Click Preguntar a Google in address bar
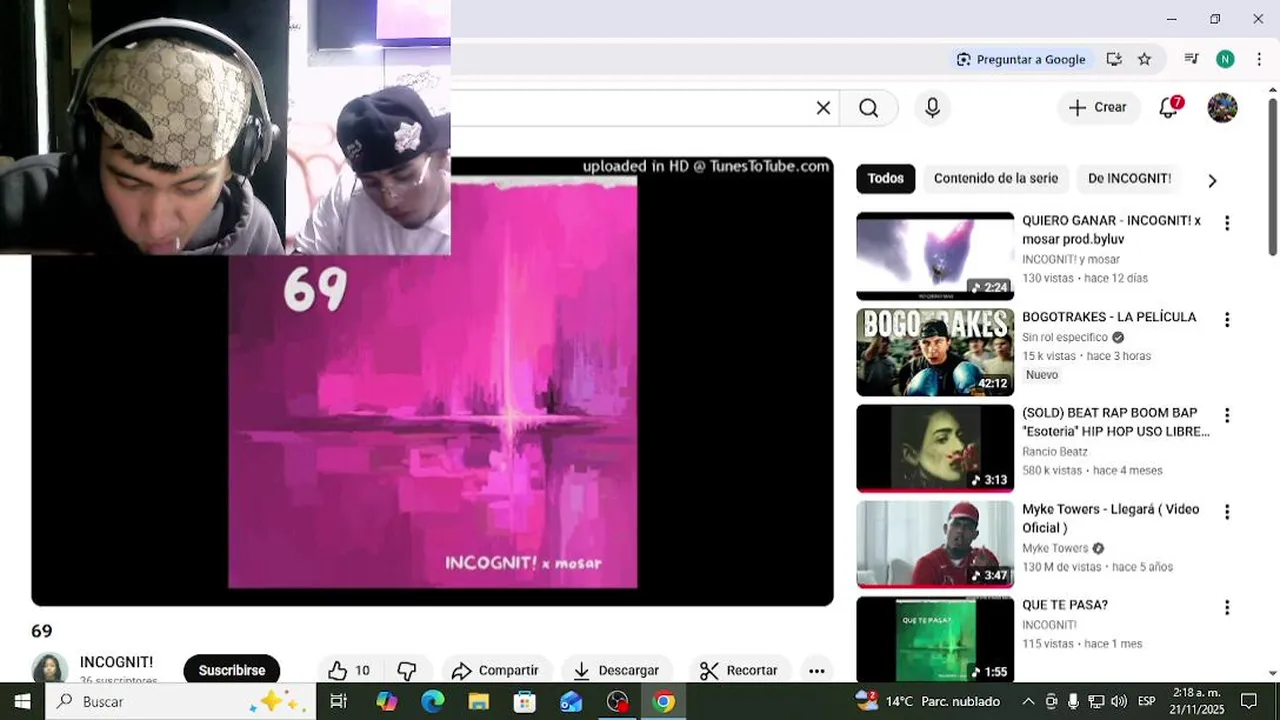The width and height of the screenshot is (1280, 720). tap(1021, 59)
